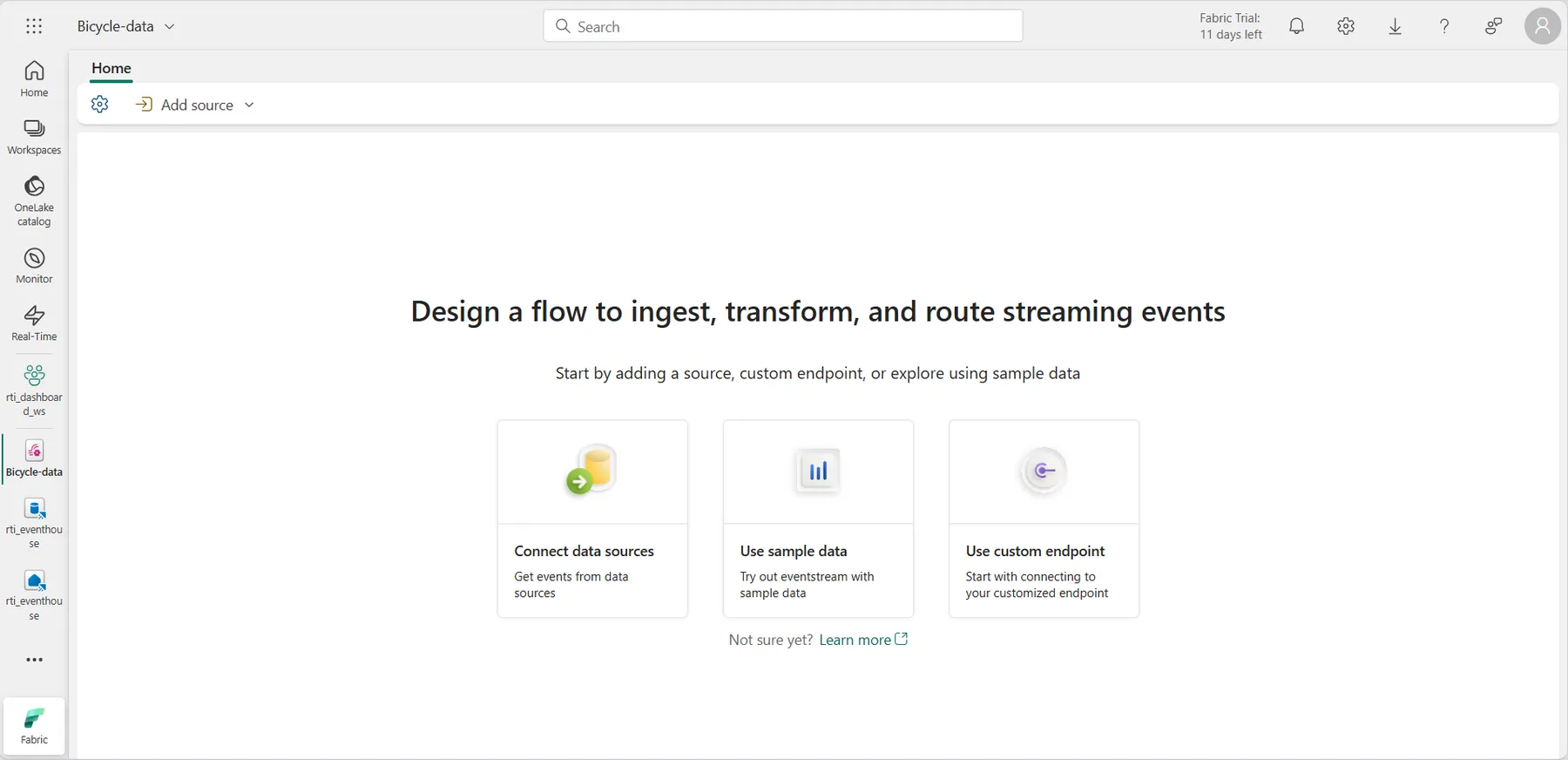
Task: Open settings gear in top bar
Action: pyautogui.click(x=1346, y=26)
